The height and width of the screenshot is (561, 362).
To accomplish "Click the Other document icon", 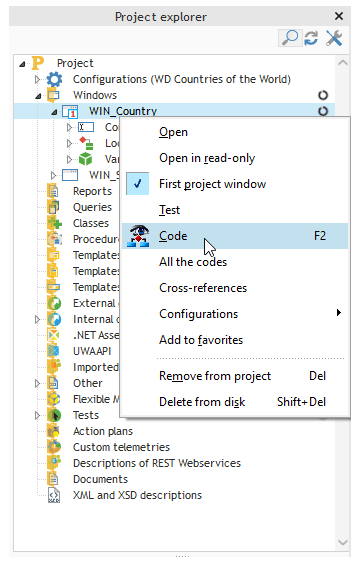I will click(x=53, y=383).
